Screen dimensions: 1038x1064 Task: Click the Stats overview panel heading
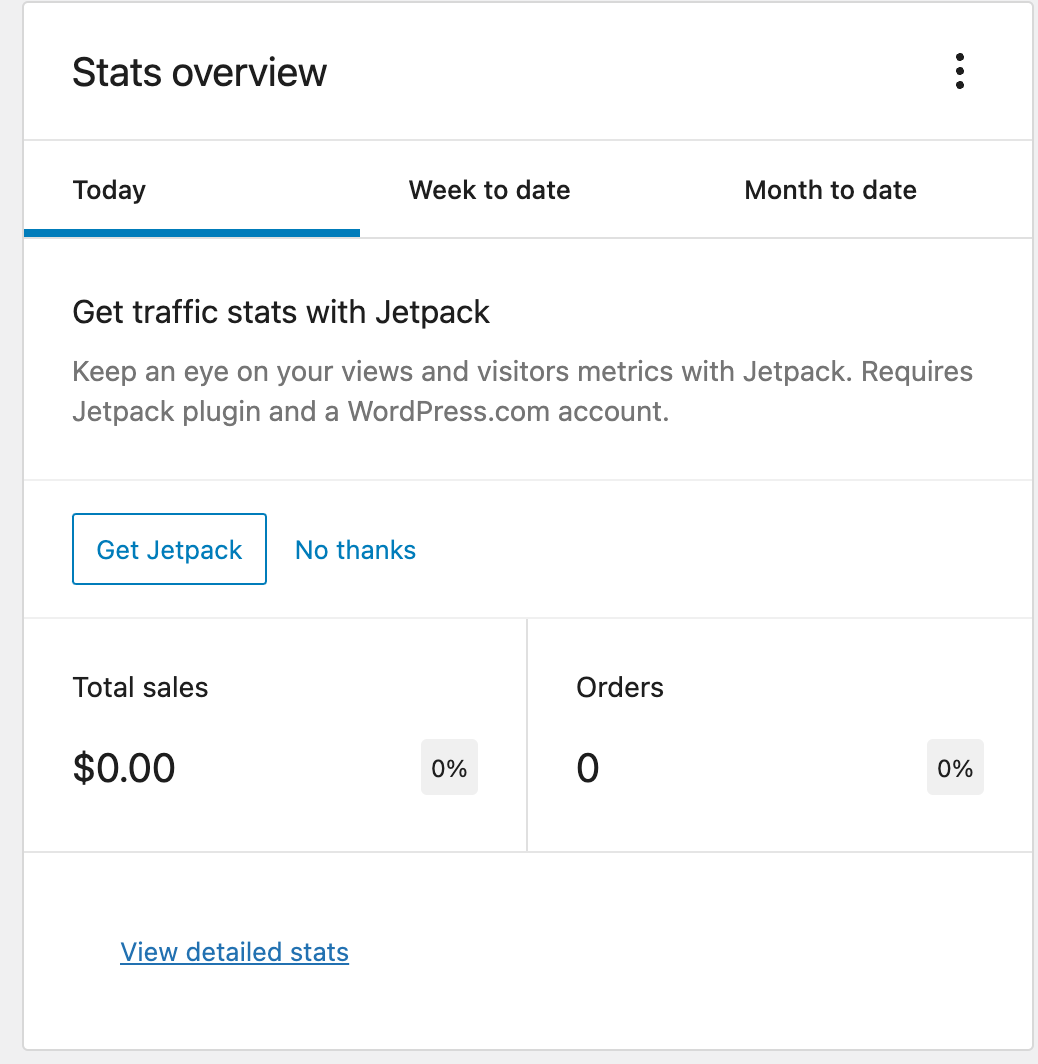(x=199, y=71)
